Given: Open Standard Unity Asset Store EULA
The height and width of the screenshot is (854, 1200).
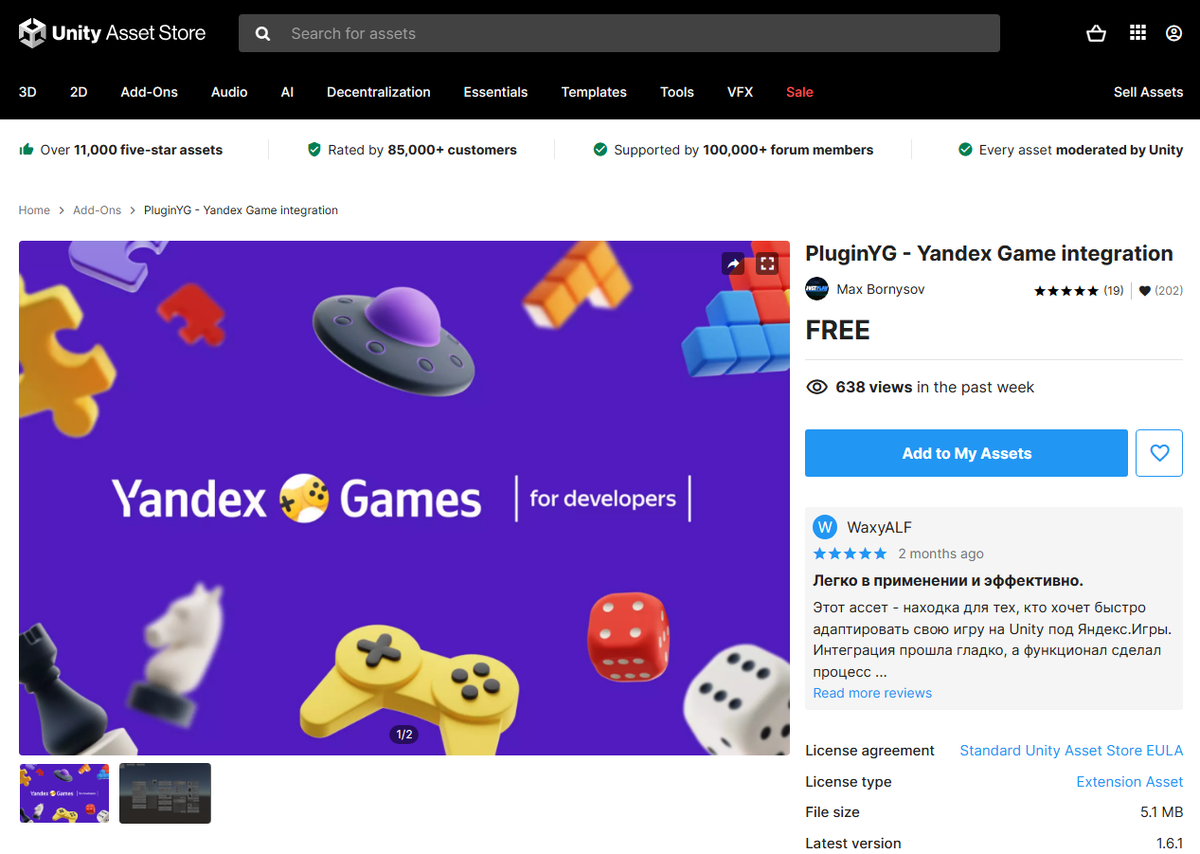Looking at the screenshot, I should pos(1071,750).
